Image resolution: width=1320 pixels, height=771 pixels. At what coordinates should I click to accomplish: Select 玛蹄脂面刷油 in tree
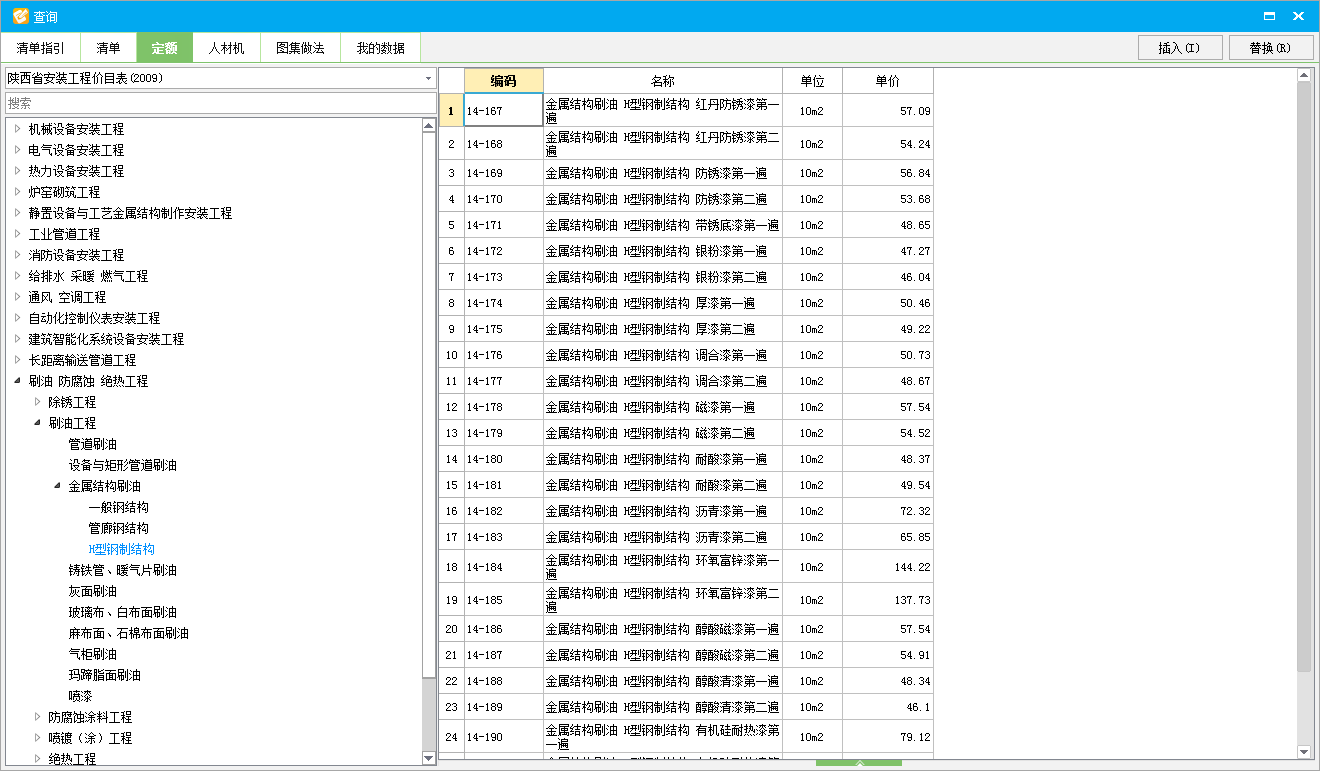click(104, 675)
